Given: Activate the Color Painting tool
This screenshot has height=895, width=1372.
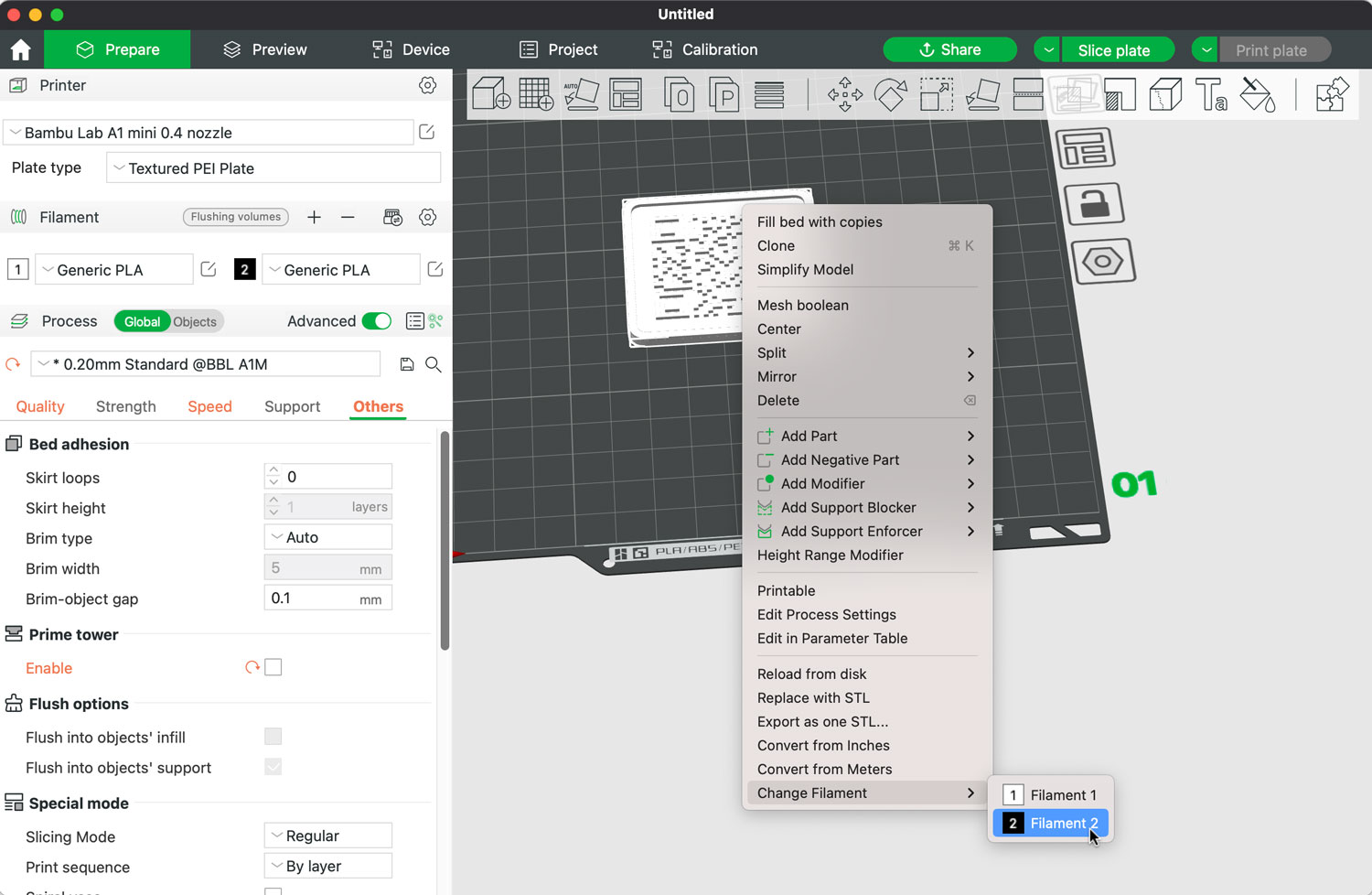Looking at the screenshot, I should [x=1258, y=94].
